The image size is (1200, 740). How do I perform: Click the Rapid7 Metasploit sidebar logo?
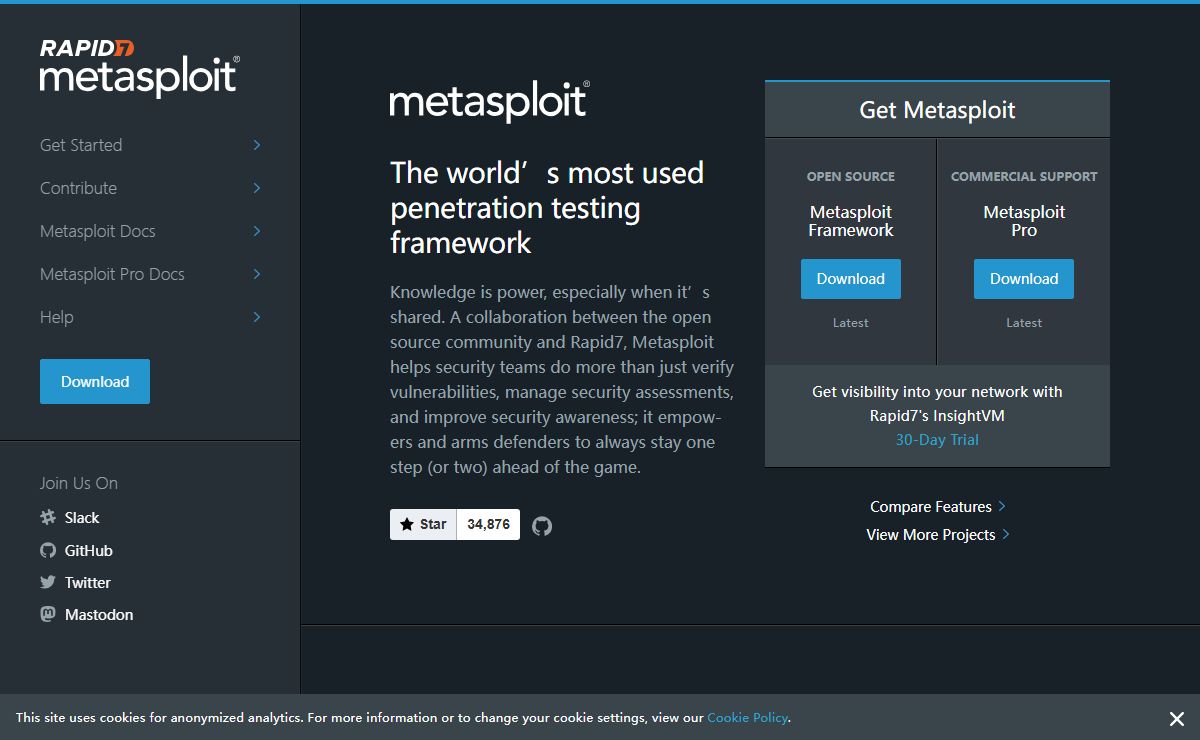tap(139, 67)
